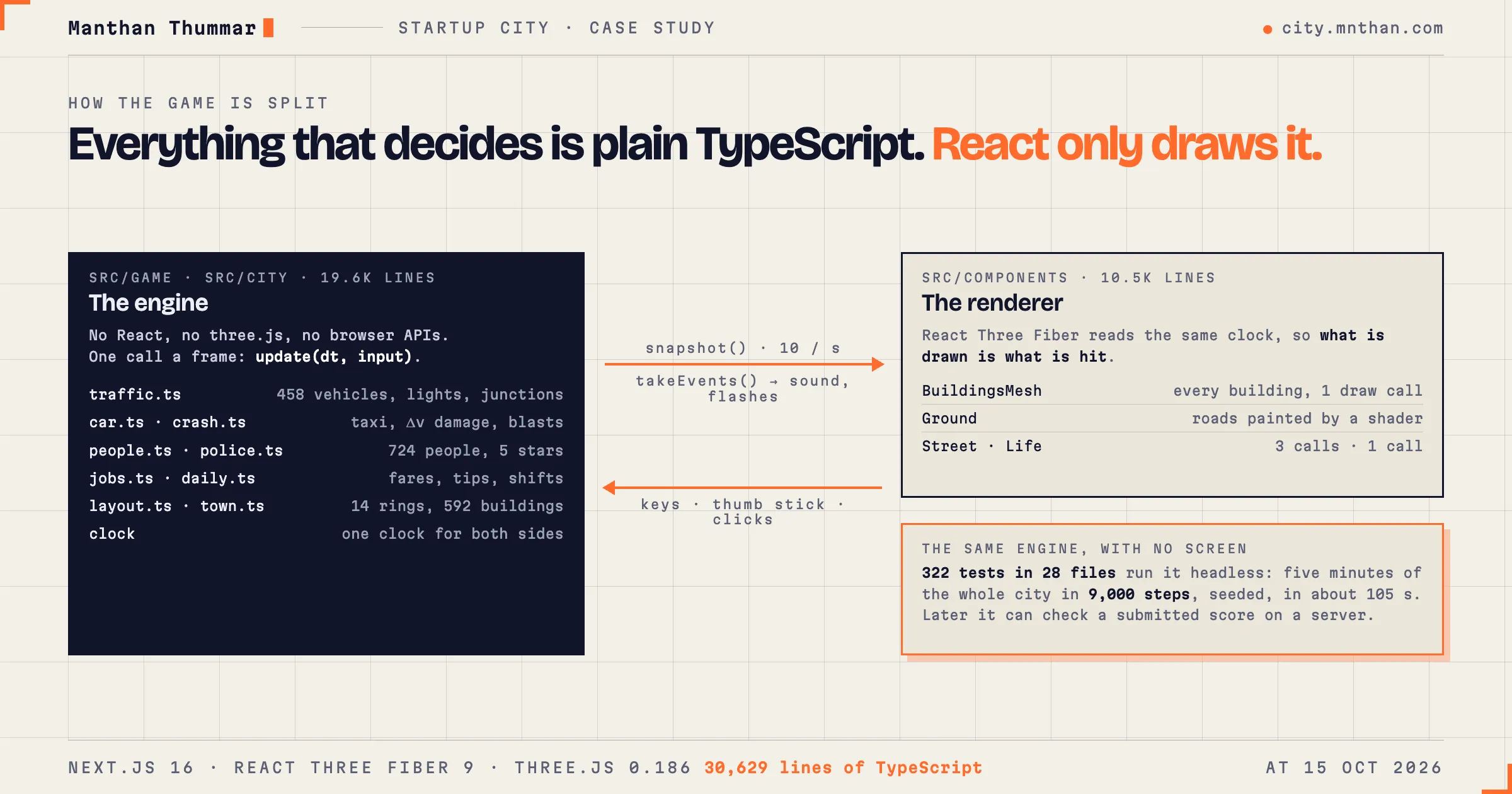Select the BuildingsMesh row

1172,391
